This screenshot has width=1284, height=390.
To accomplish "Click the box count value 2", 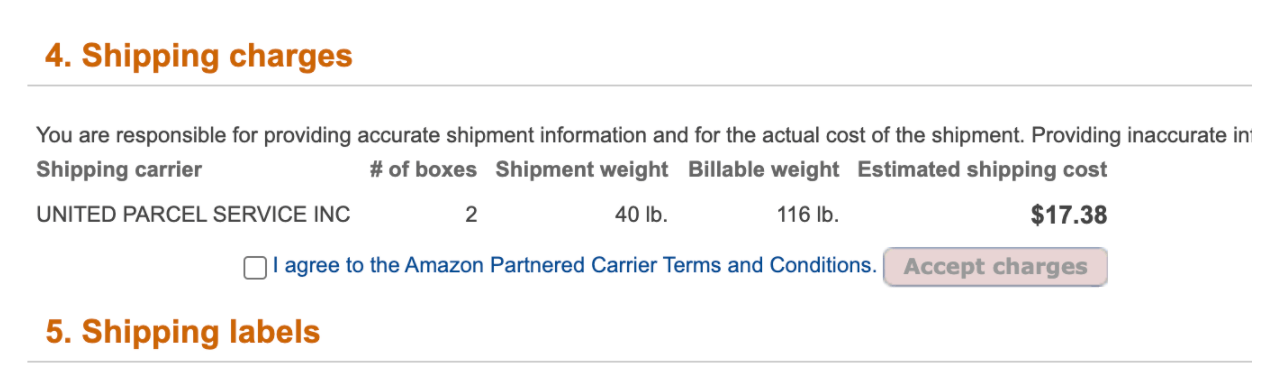I will (471, 214).
